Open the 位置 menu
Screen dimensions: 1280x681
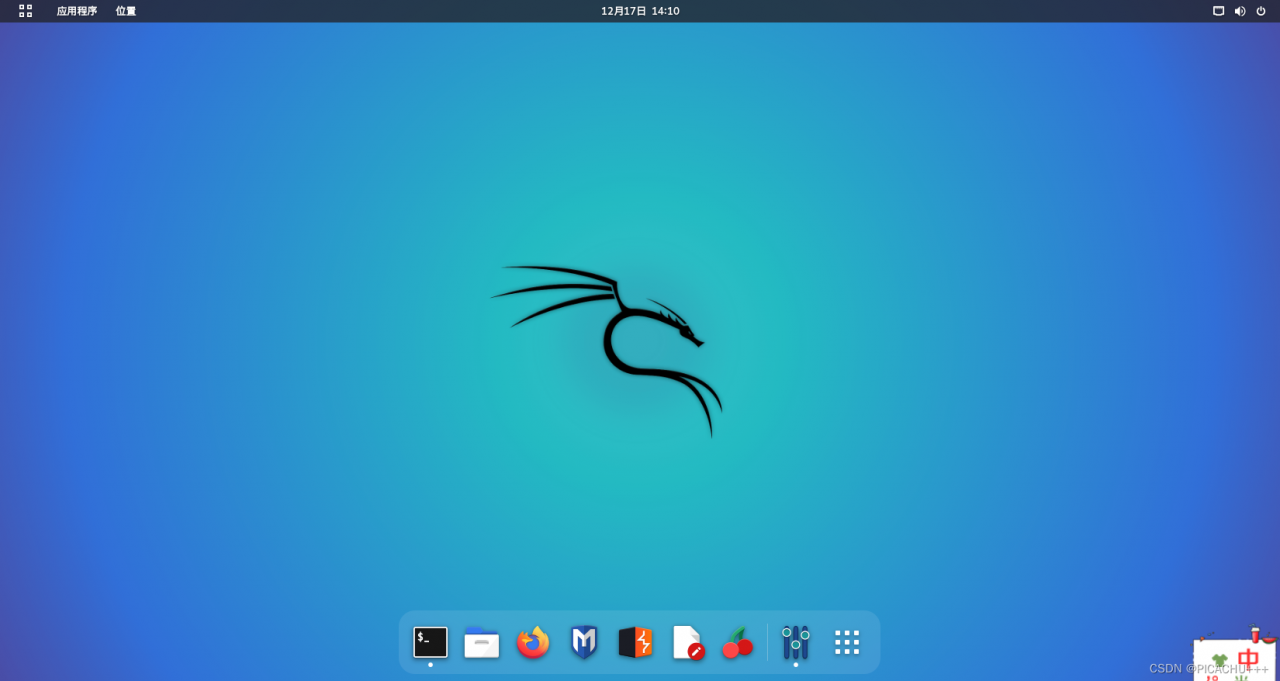click(125, 11)
